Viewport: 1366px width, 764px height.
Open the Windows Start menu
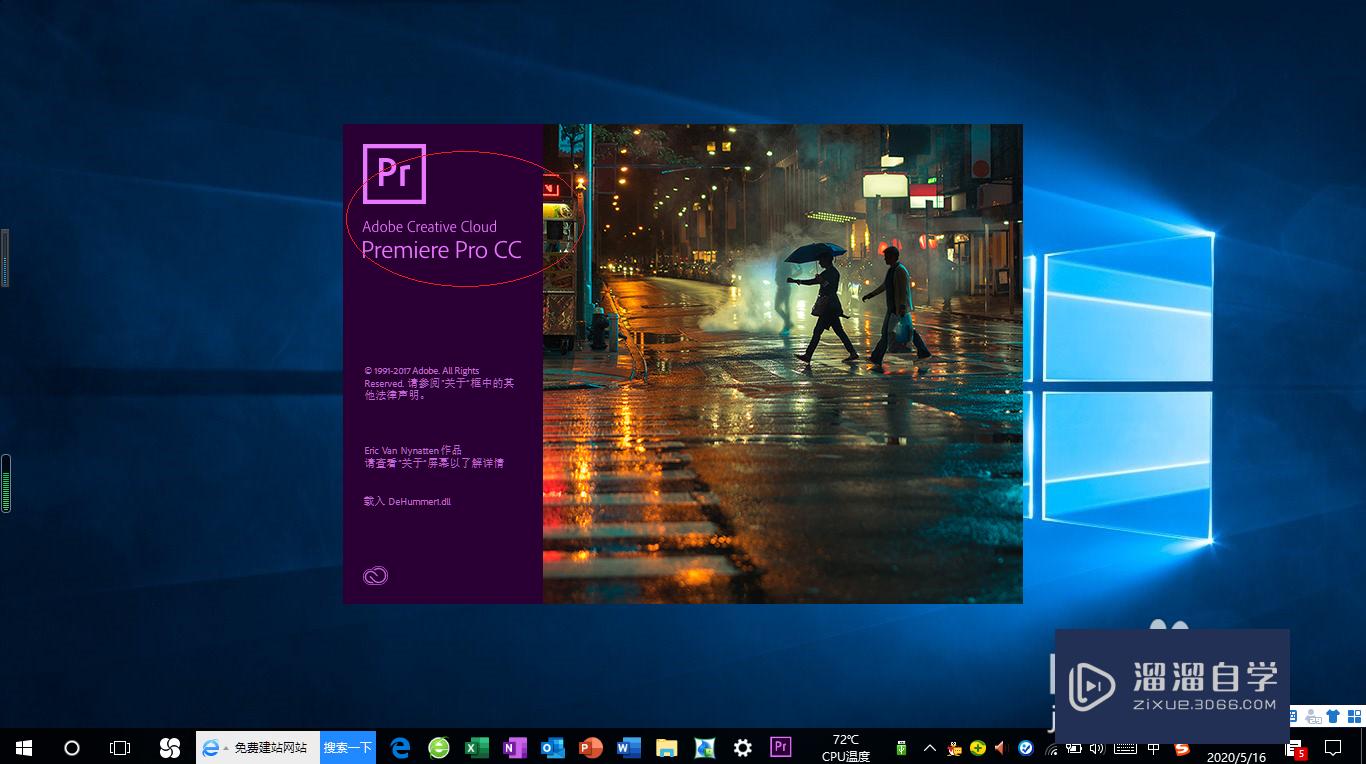point(24,747)
